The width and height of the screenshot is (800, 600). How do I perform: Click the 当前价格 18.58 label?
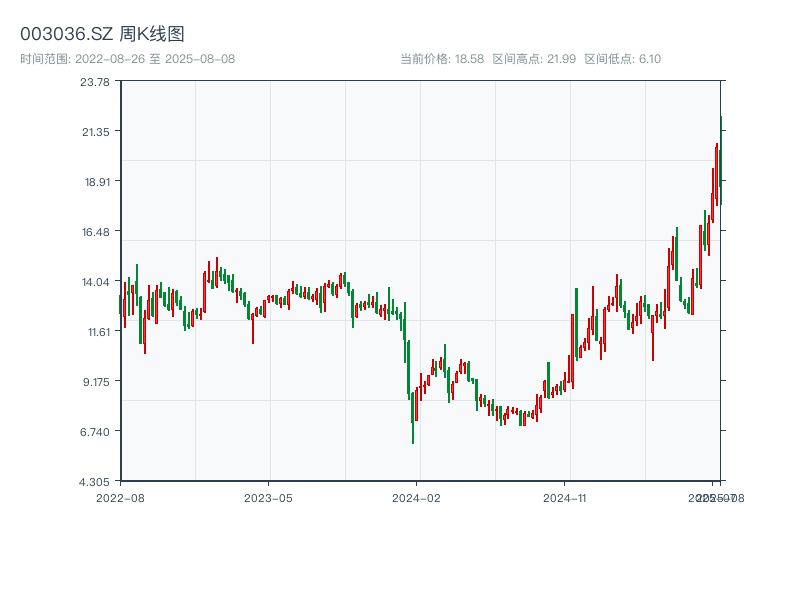click(x=441, y=59)
